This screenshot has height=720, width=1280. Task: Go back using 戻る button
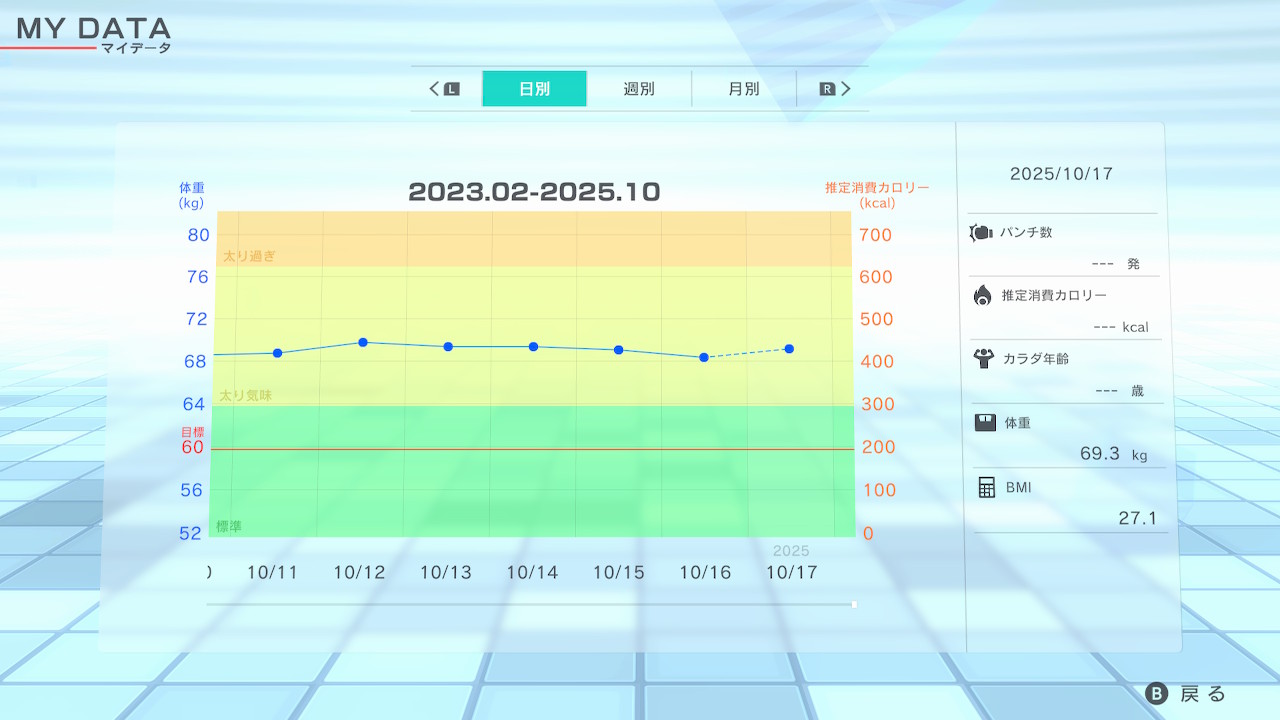point(1186,694)
